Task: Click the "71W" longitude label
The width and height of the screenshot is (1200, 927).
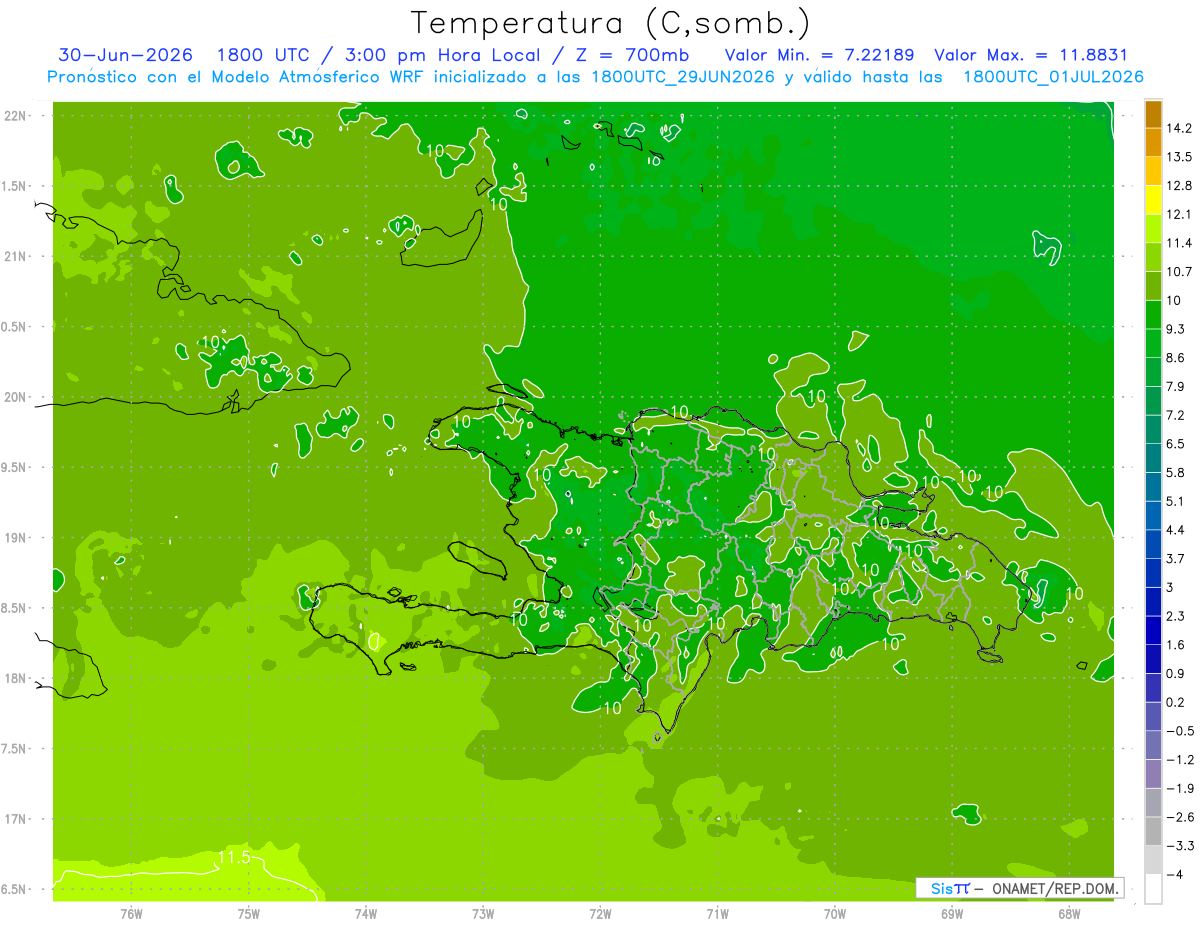Action: 717,913
